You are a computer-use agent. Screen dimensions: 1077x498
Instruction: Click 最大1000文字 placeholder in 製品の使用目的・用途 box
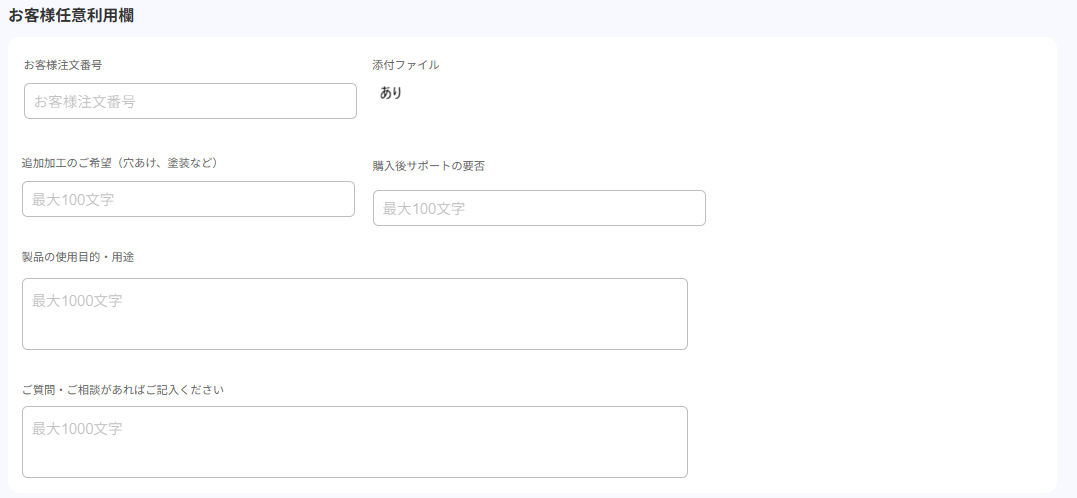coord(77,300)
